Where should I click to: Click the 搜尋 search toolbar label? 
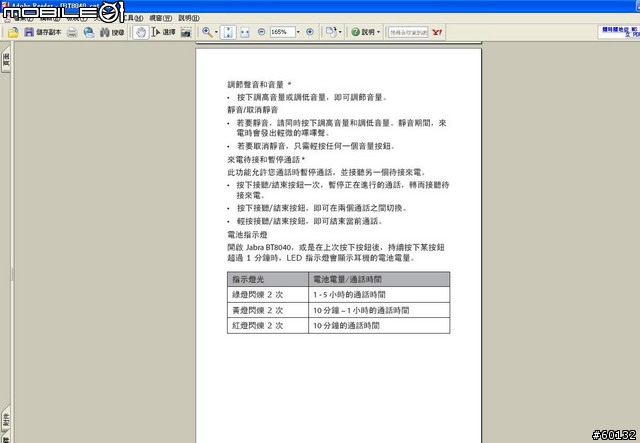pyautogui.click(x=118, y=32)
